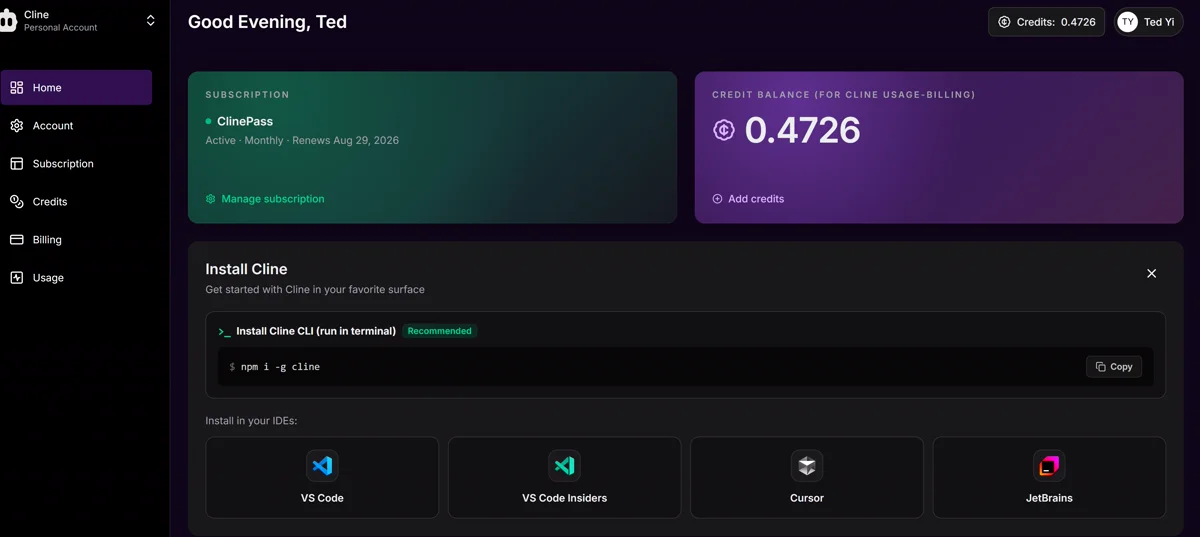Copy the npm install command
This screenshot has height=537, width=1200.
1114,367
